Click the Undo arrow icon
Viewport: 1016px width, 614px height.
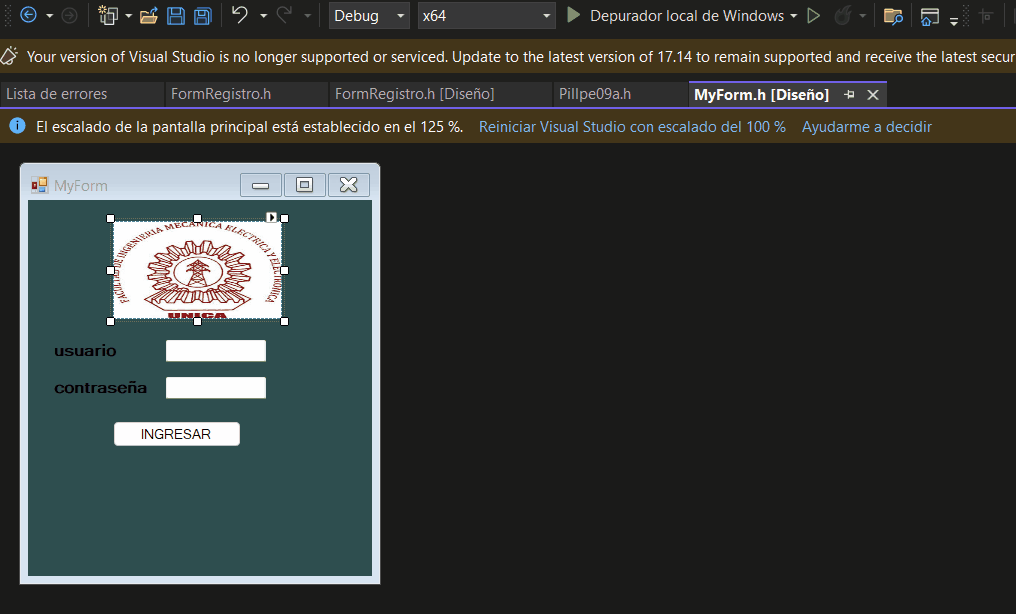pyautogui.click(x=240, y=15)
